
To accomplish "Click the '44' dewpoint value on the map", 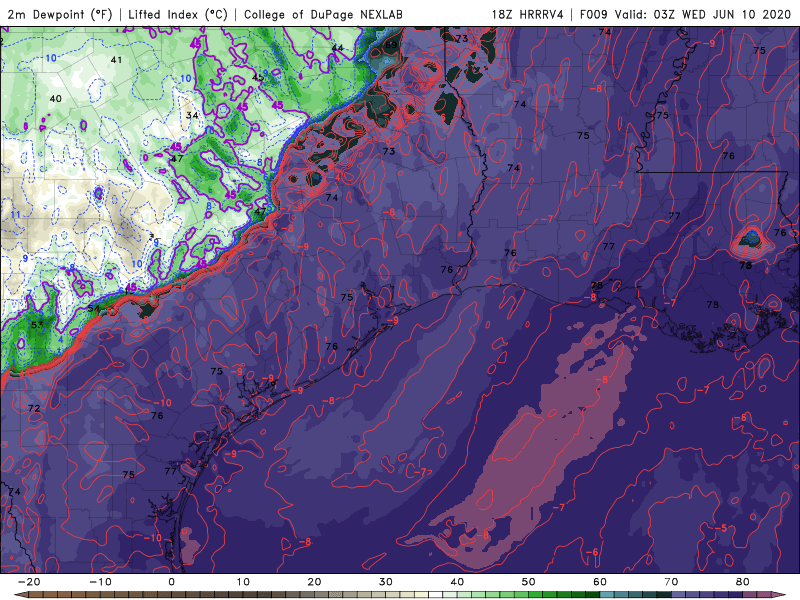I will [x=337, y=48].
